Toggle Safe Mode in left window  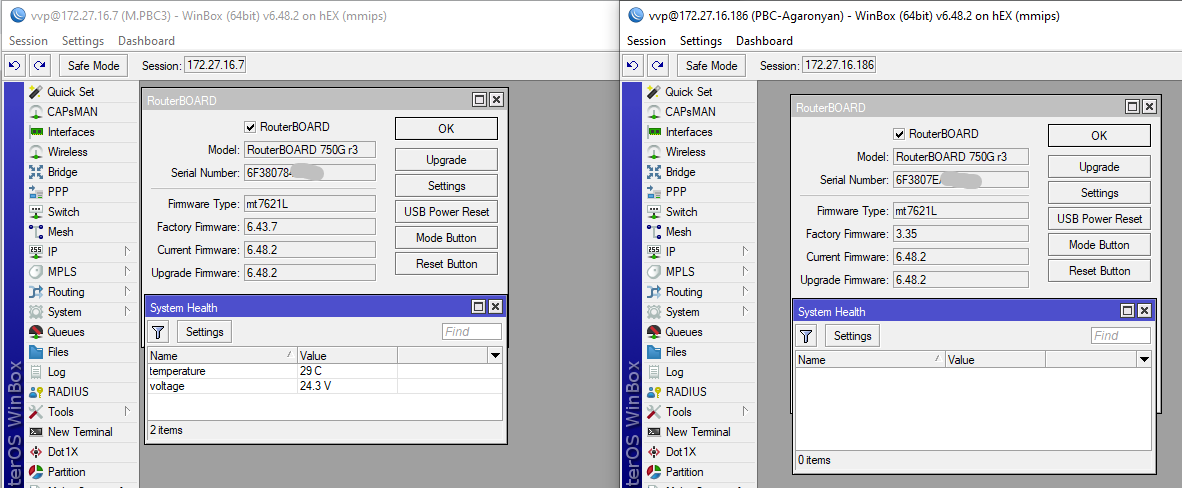(93, 66)
